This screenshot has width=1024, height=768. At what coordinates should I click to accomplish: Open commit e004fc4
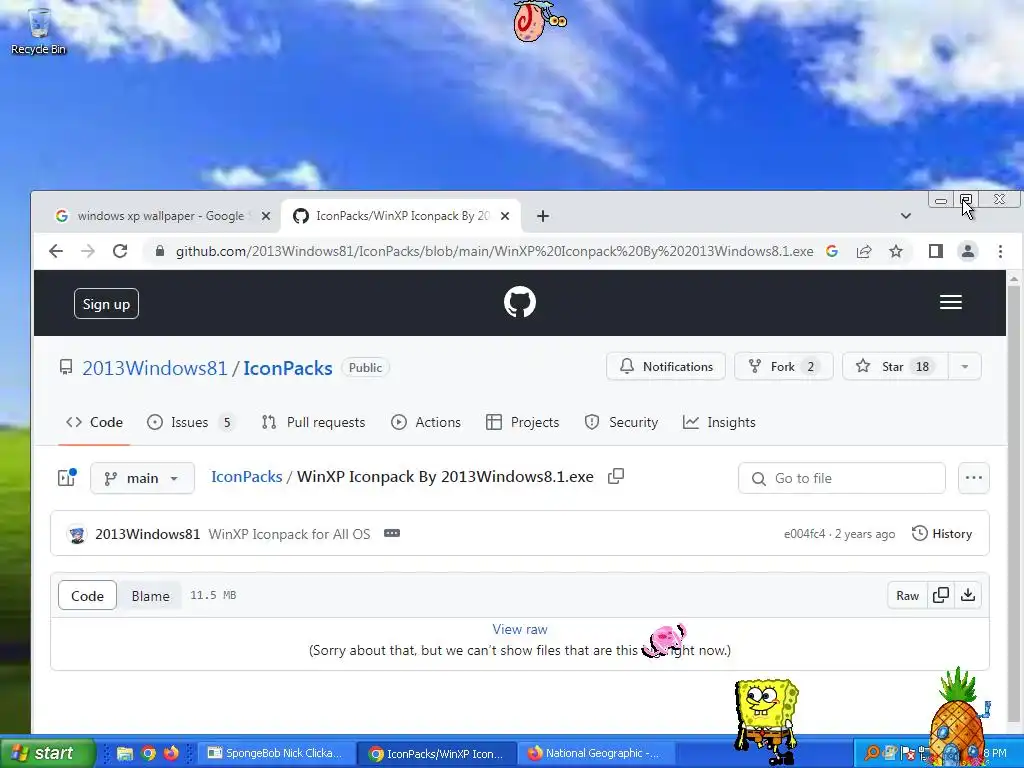coord(805,534)
